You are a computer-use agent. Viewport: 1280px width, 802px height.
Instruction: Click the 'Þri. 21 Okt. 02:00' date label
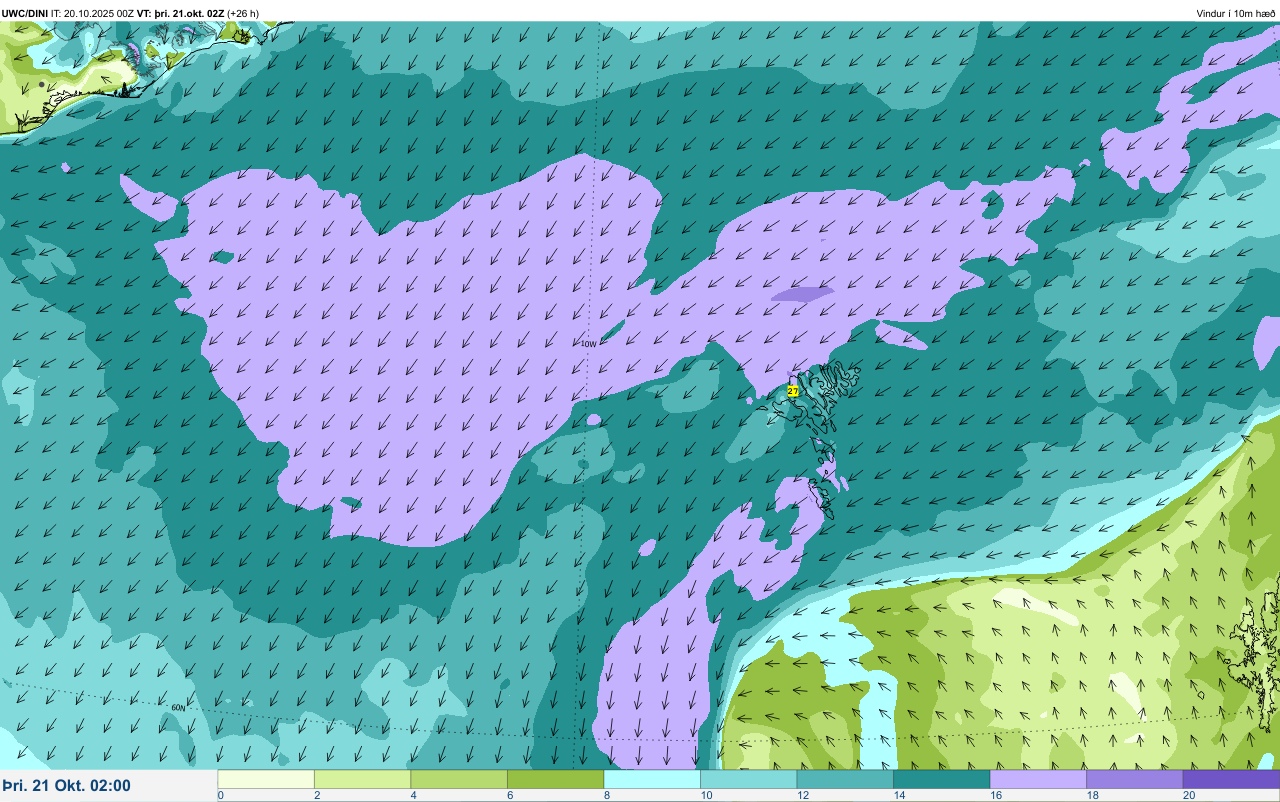pyautogui.click(x=66, y=786)
